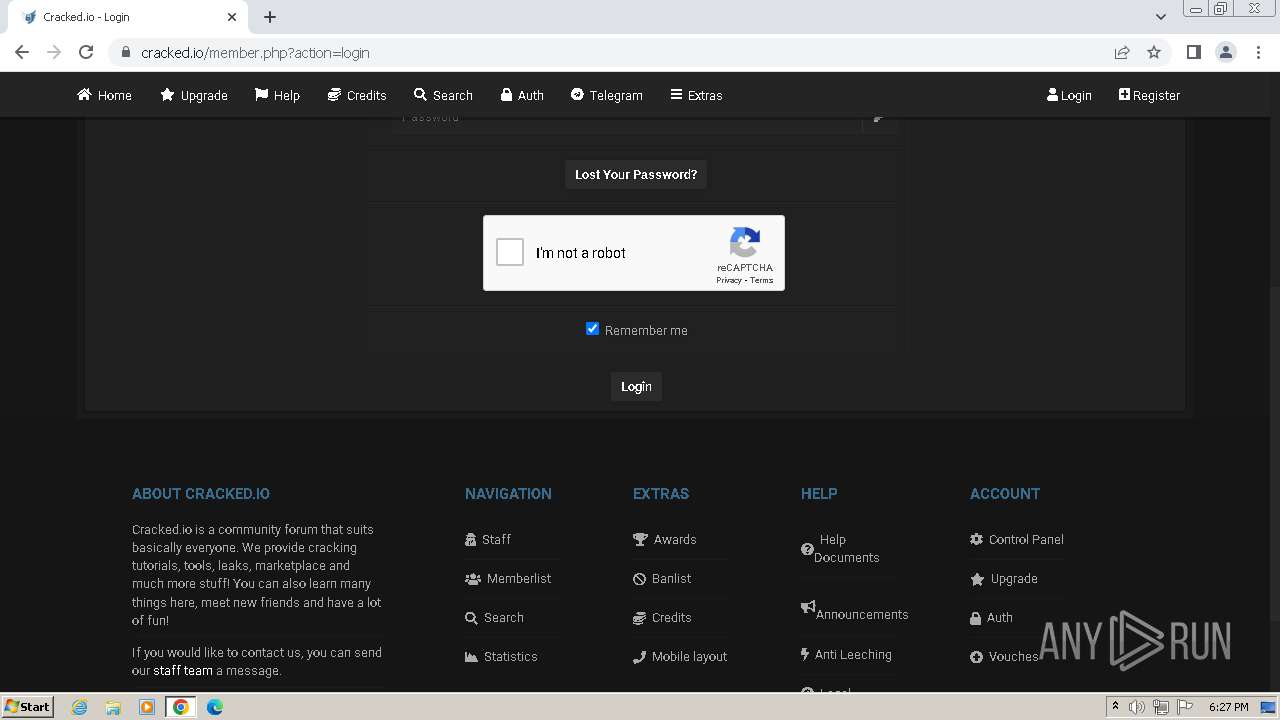1280x720 pixels.
Task: Click the Action Center flag tray icon
Action: pyautogui.click(x=1185, y=707)
